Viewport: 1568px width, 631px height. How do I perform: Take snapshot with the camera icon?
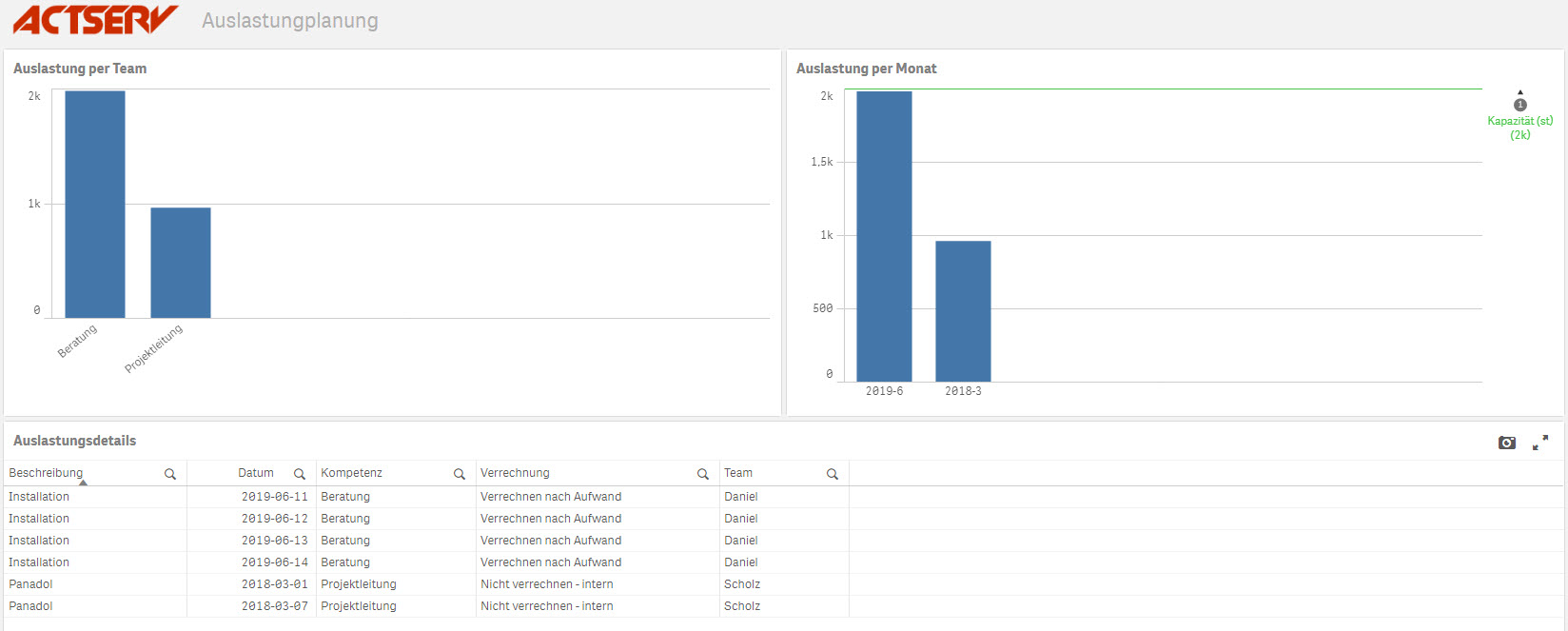pos(1507,443)
